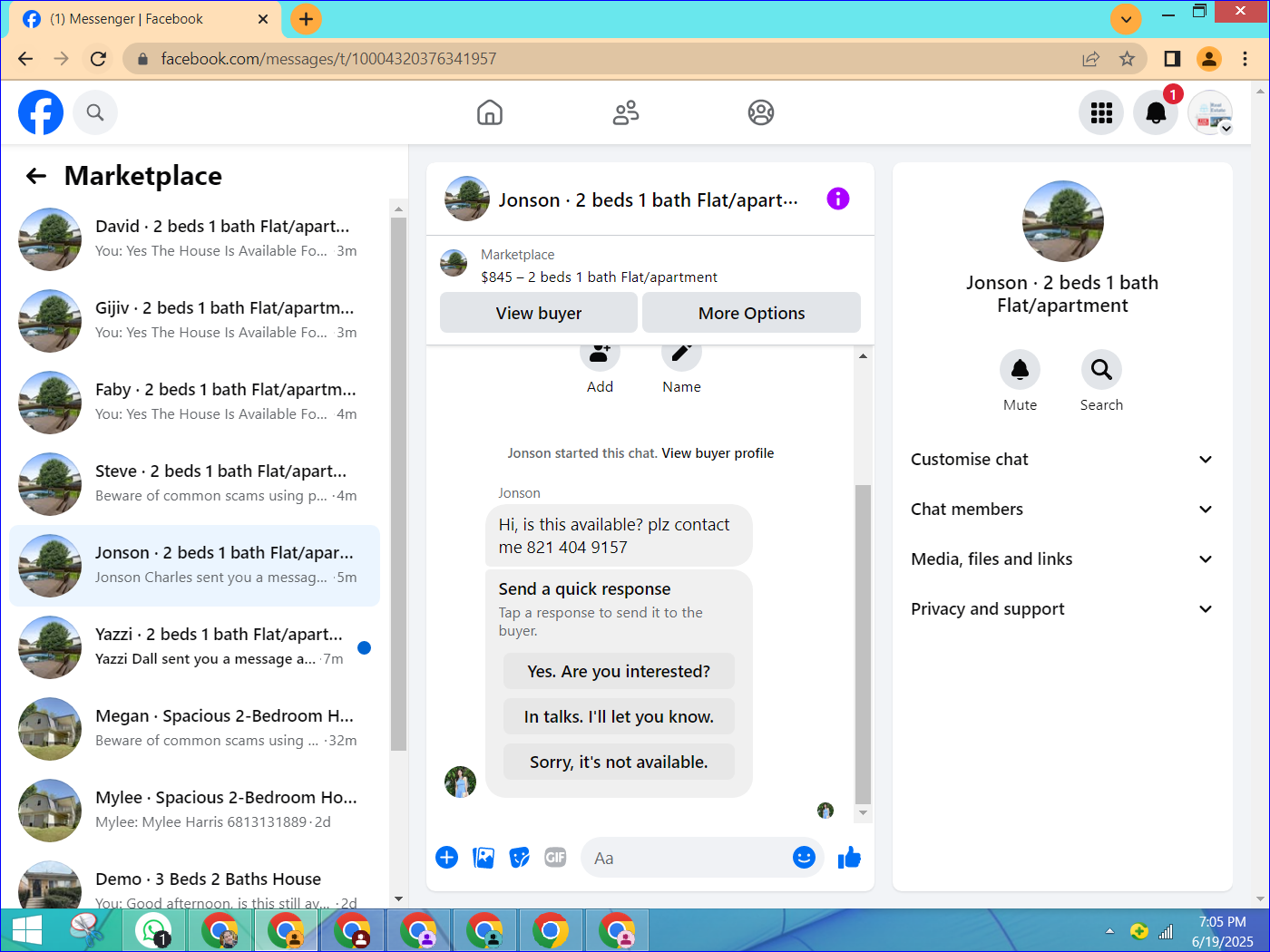The image size is (1270, 952).
Task: Open the nine-dot Menu grid icon
Action: tap(1101, 112)
